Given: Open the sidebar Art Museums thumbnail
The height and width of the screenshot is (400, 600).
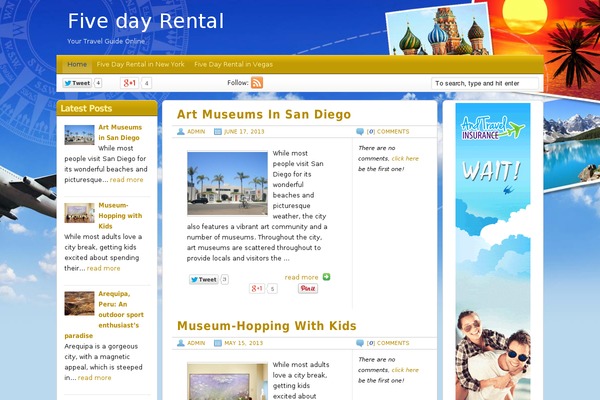Looking at the screenshot, I should coord(79,135).
